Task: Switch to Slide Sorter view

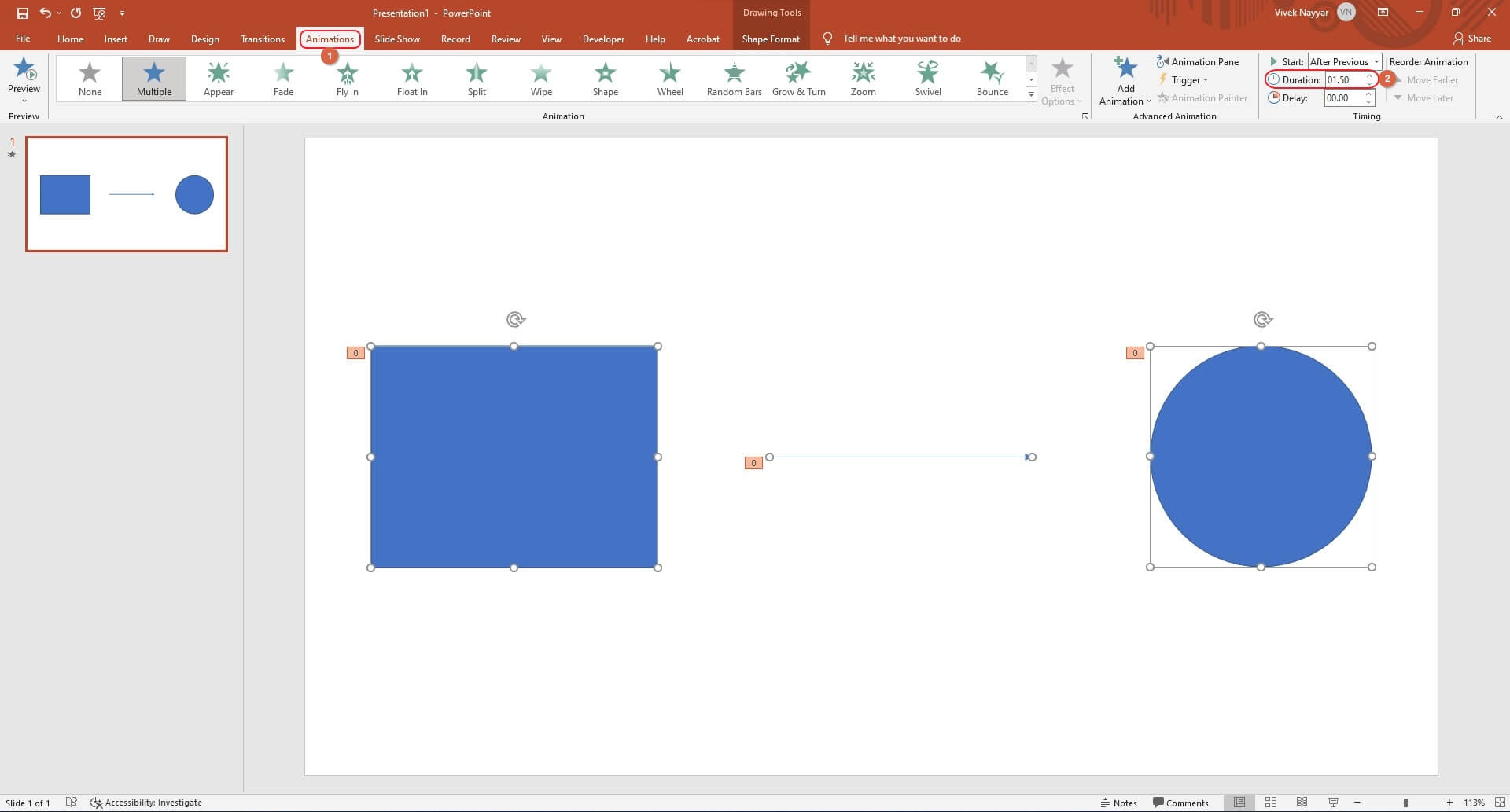Action: click(x=1271, y=803)
